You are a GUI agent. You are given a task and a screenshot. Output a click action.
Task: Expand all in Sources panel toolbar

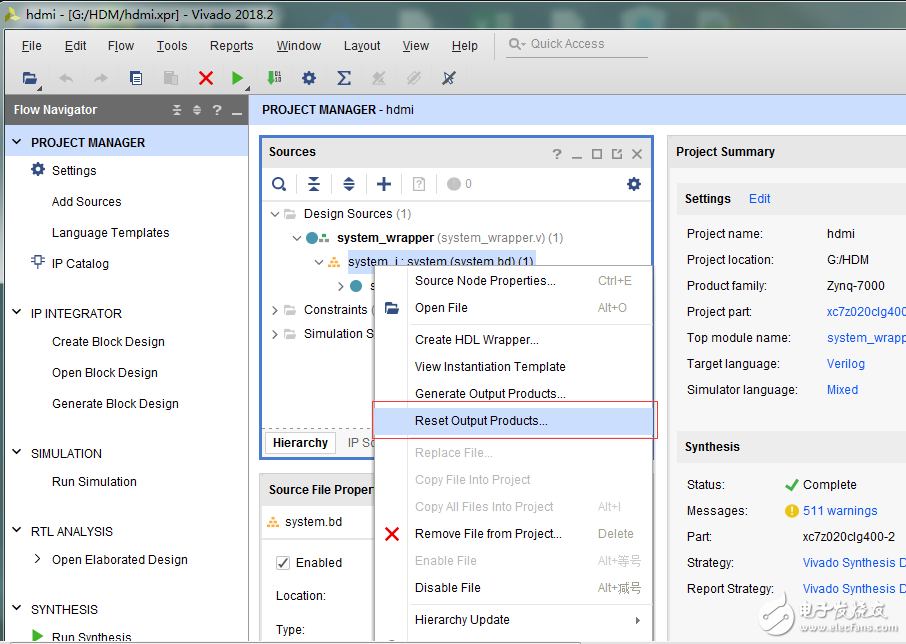[349, 184]
